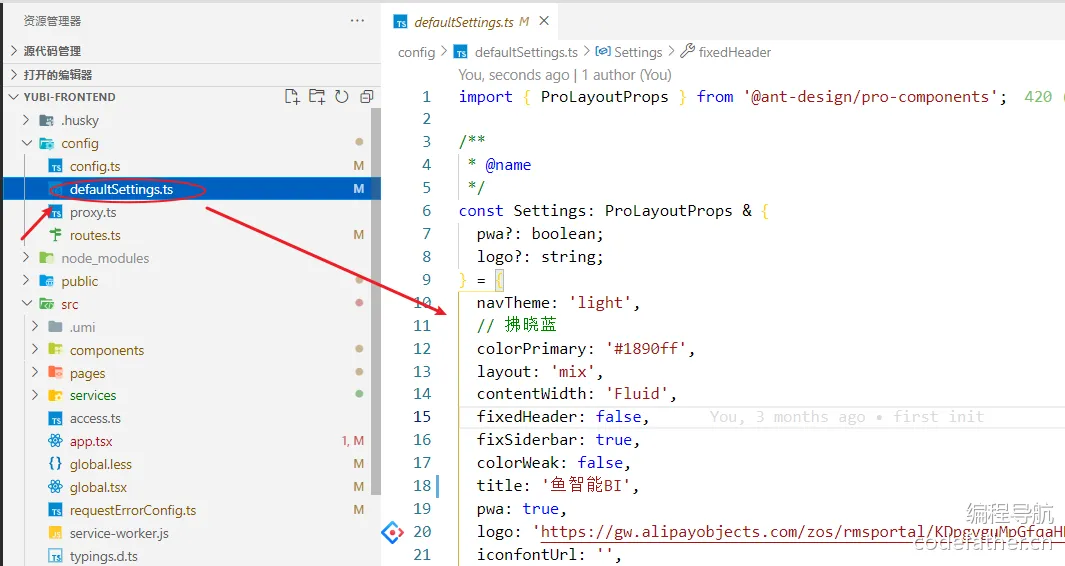1065x566 pixels.
Task: Click the fixedHeader breadcrumb symbol
Action: [734, 52]
